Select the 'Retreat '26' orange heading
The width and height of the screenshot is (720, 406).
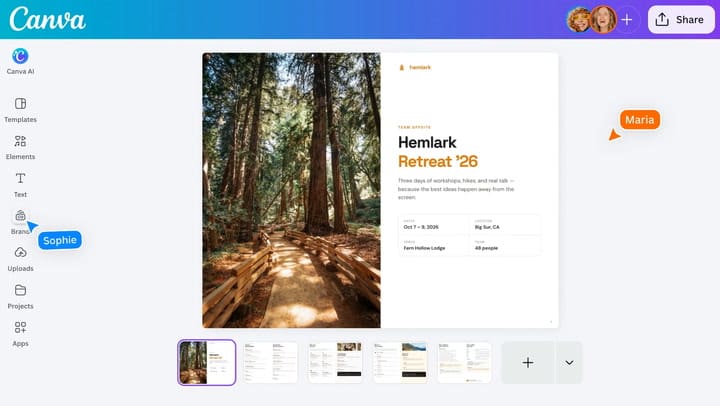[438, 162]
